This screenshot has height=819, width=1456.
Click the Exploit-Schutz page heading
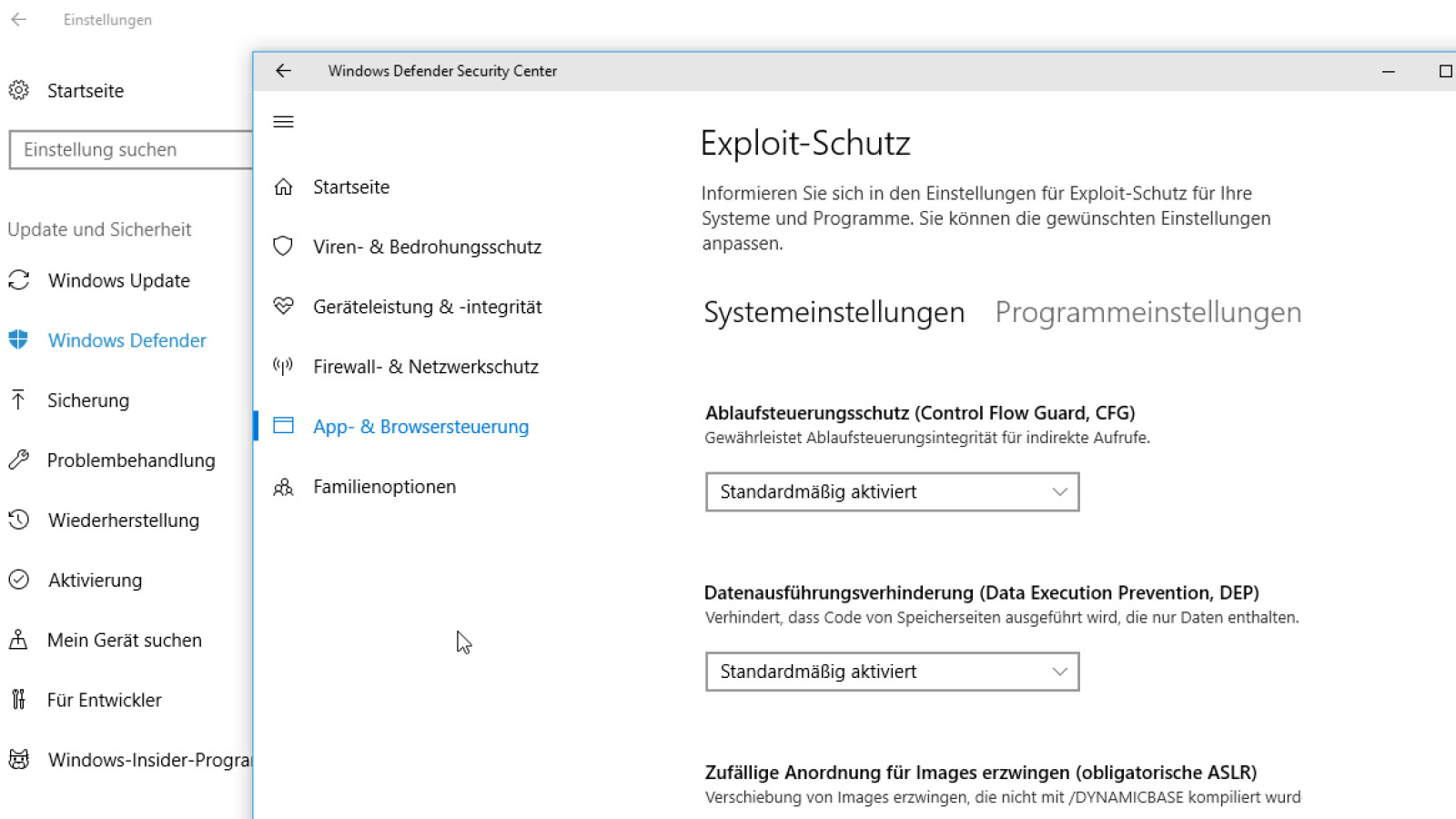[x=805, y=144]
